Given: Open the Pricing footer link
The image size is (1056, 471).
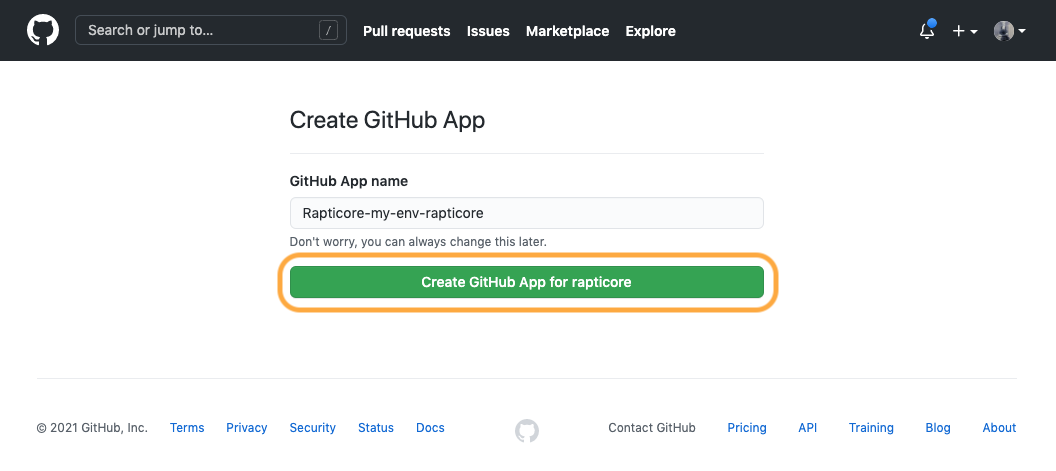Looking at the screenshot, I should (x=747, y=428).
